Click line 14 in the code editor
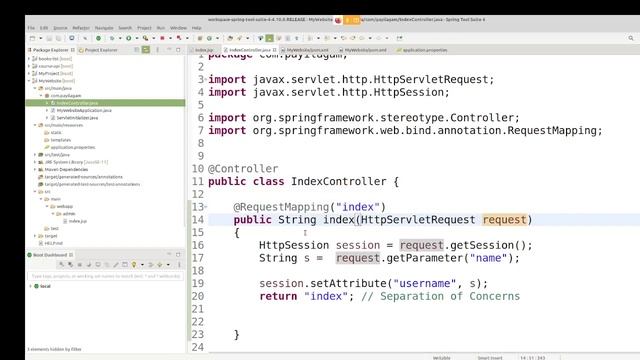The height and width of the screenshot is (360, 640). tap(424, 220)
